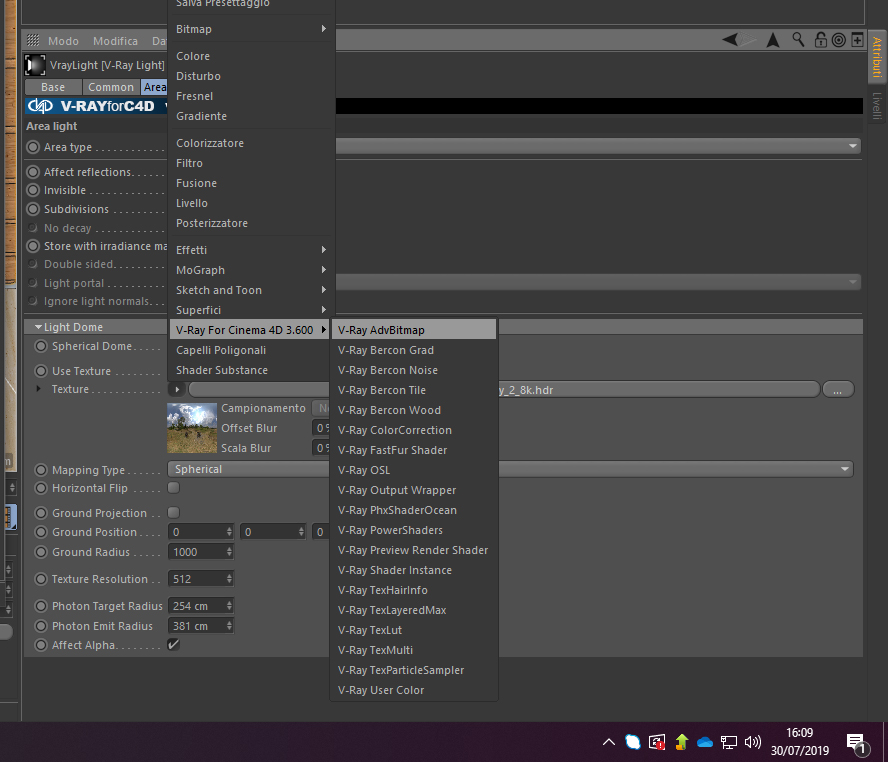The height and width of the screenshot is (762, 888).
Task: Switch to the Common tab
Action: point(111,87)
